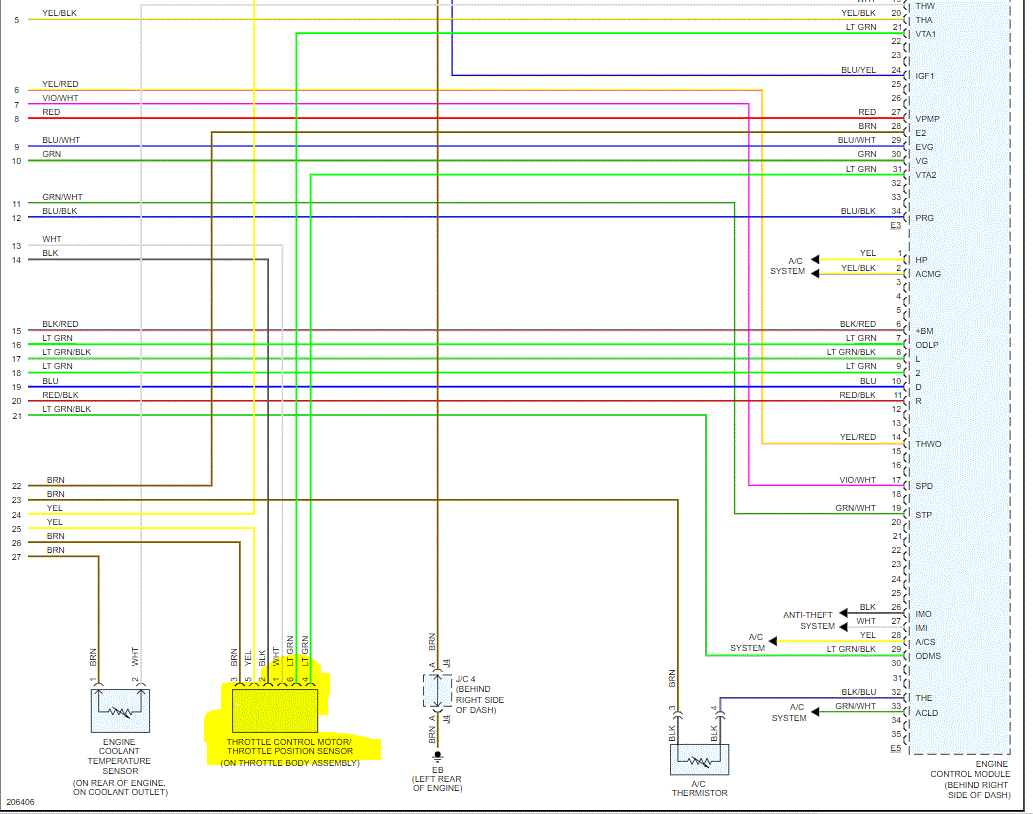
Task: Click the VTA1 terminal label
Action: click(925, 34)
